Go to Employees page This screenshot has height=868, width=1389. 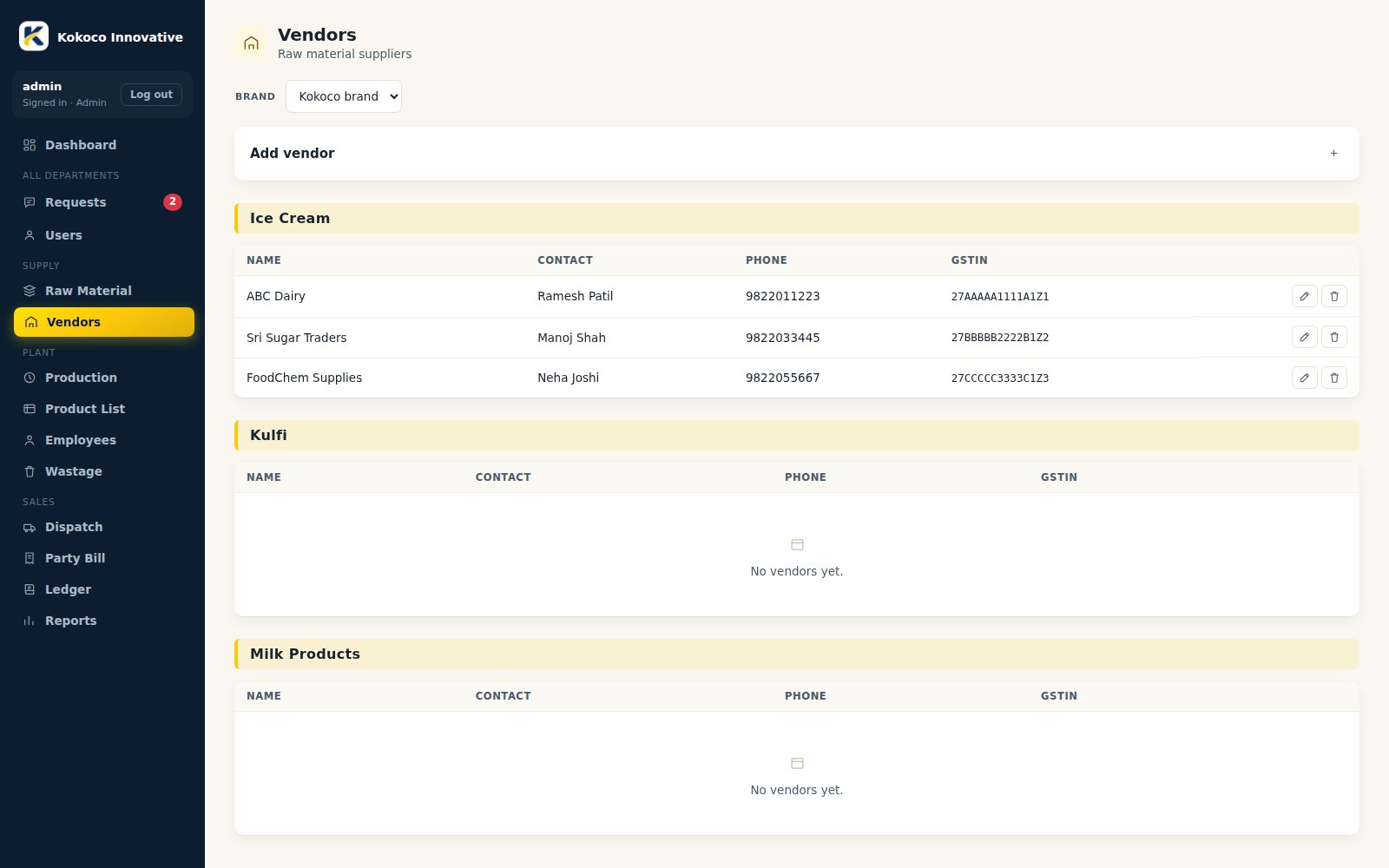103,440
